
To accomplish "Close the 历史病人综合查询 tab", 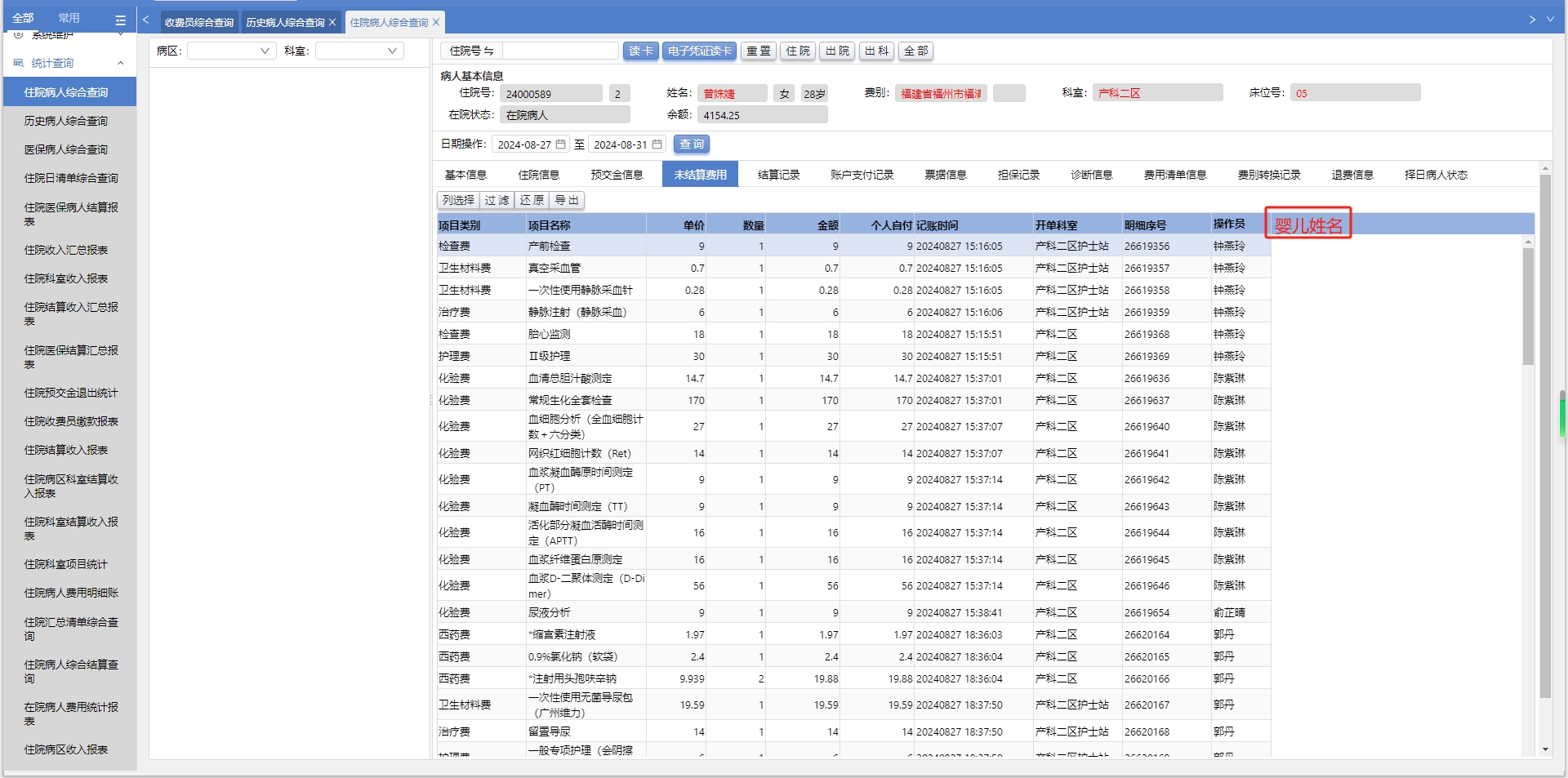I will (332, 22).
